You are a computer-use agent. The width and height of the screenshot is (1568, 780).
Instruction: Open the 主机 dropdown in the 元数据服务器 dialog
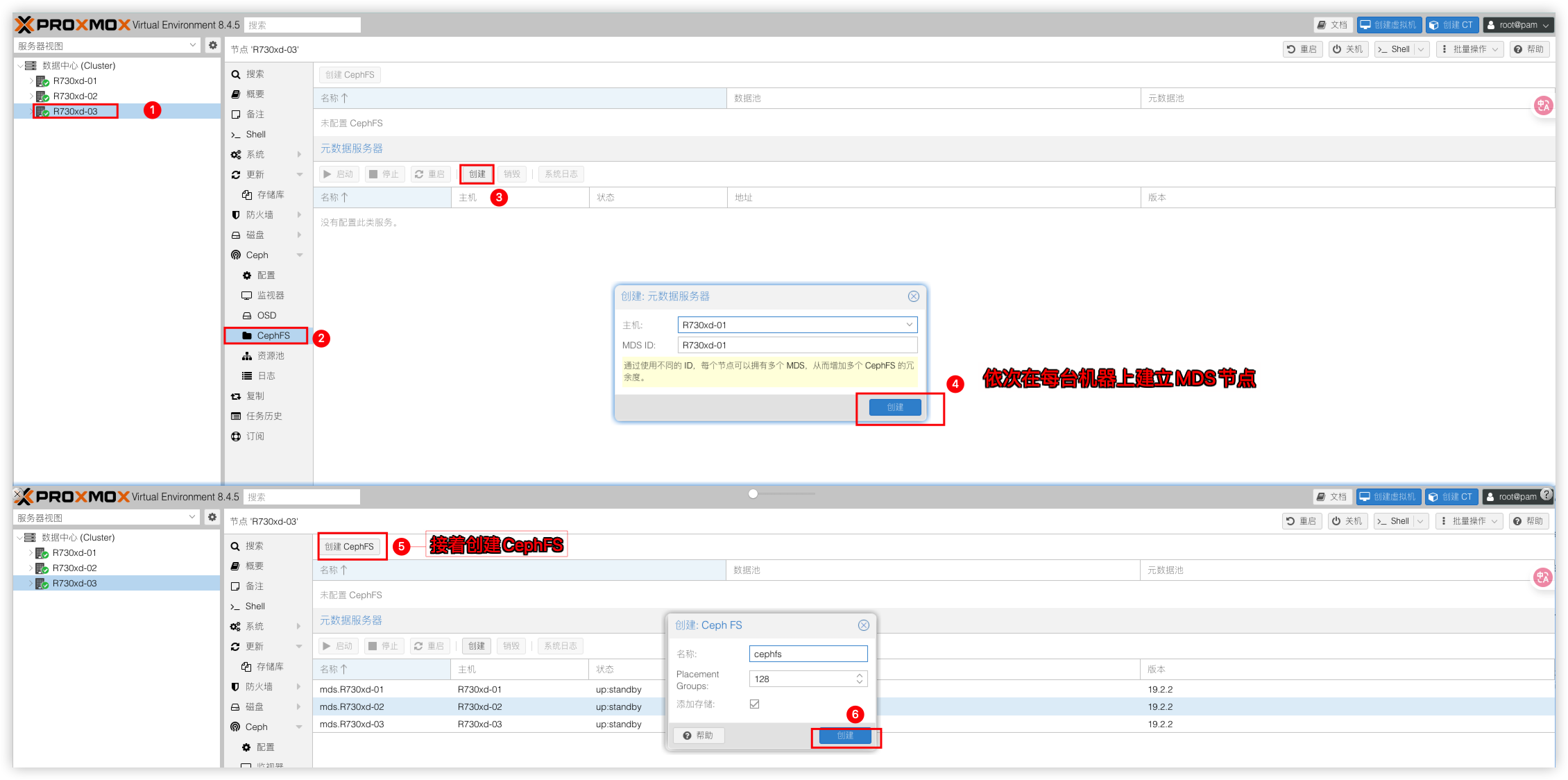909,325
